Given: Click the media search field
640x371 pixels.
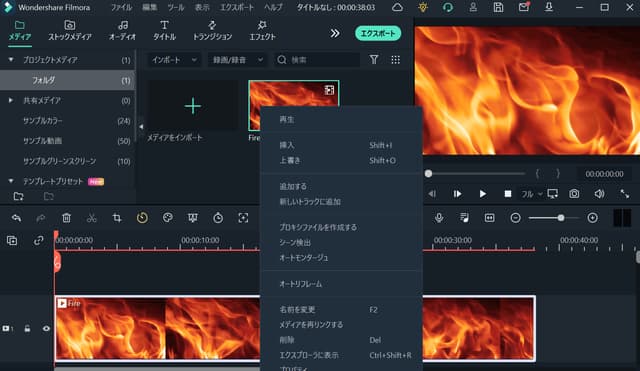Looking at the screenshot, I should (317, 60).
